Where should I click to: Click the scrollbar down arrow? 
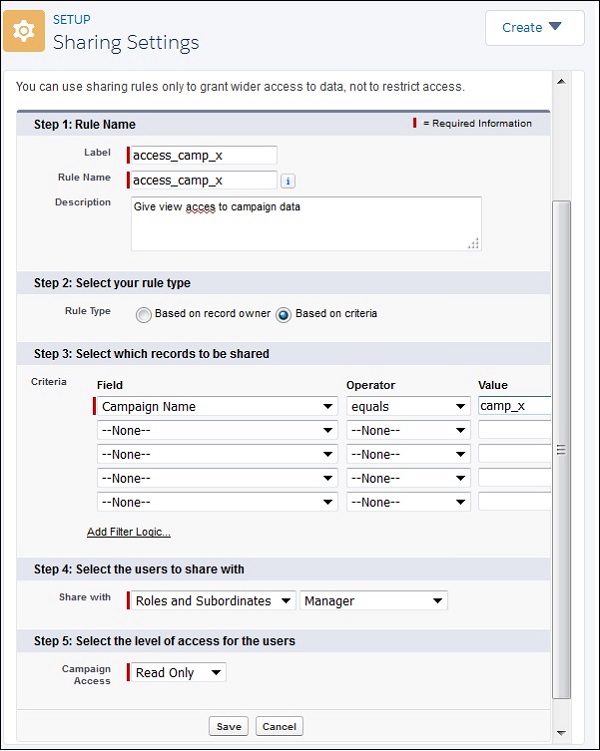562,732
